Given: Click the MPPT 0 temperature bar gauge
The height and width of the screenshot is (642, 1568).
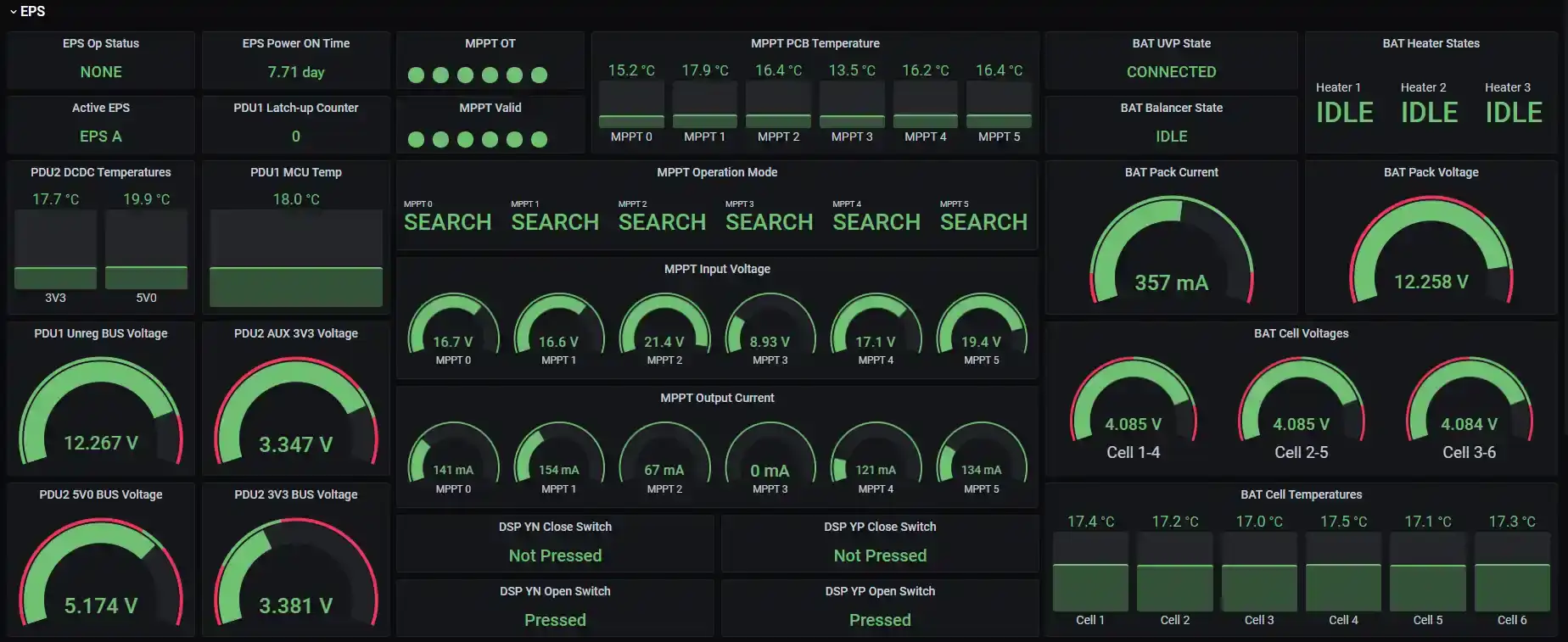Looking at the screenshot, I should click(x=631, y=105).
